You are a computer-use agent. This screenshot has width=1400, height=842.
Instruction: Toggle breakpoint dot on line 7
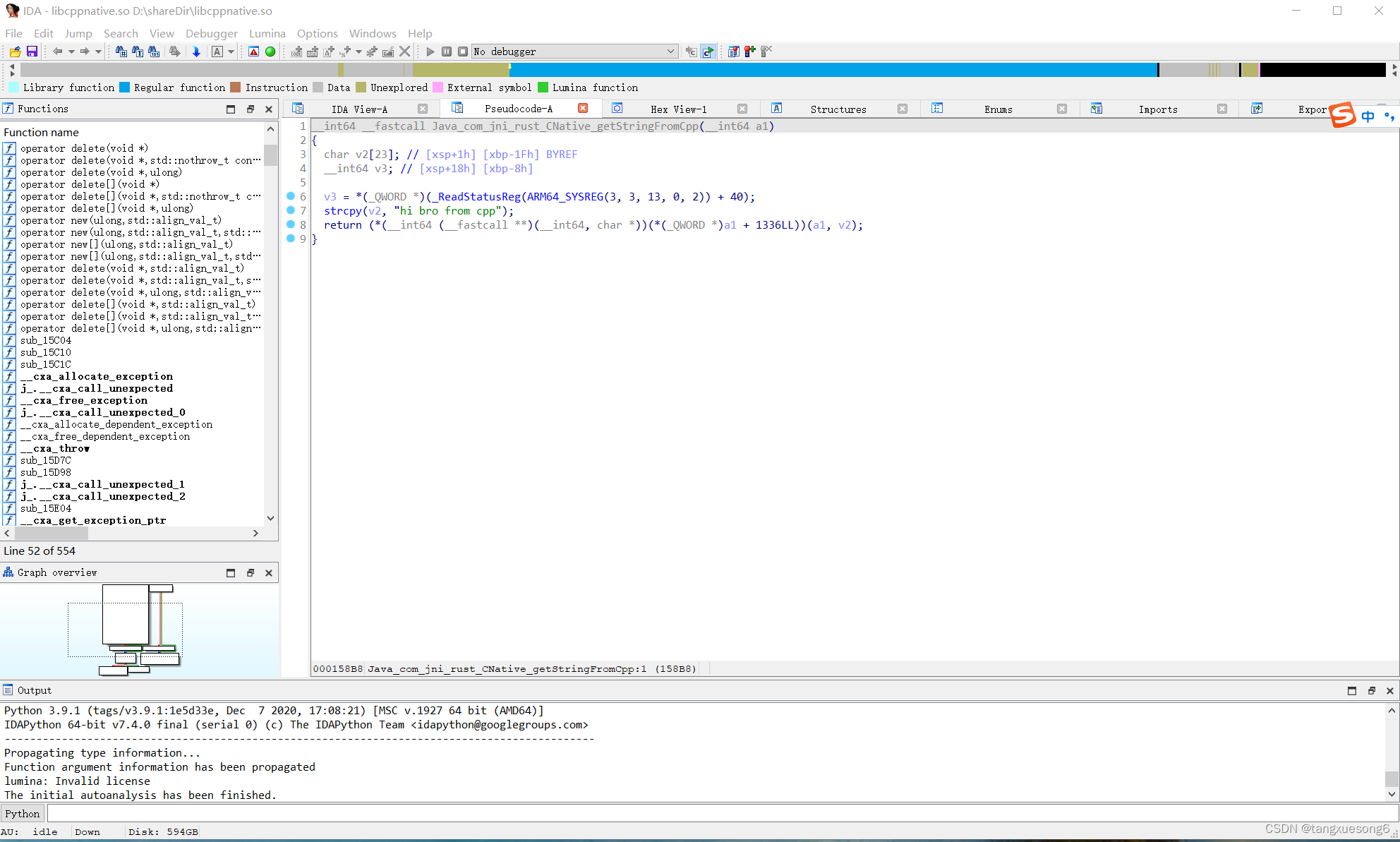291,210
